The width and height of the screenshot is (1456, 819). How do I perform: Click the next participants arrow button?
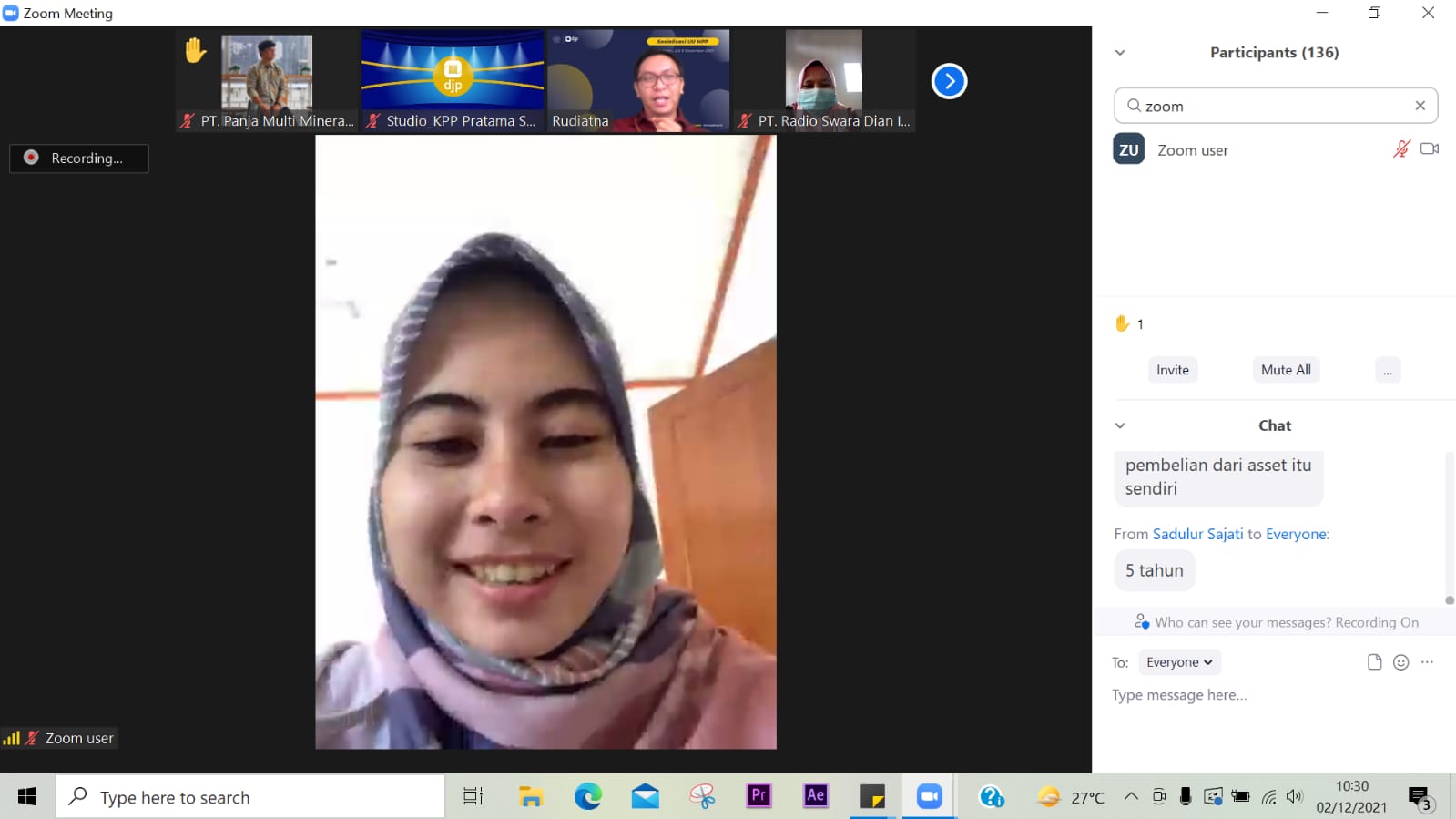(x=949, y=81)
